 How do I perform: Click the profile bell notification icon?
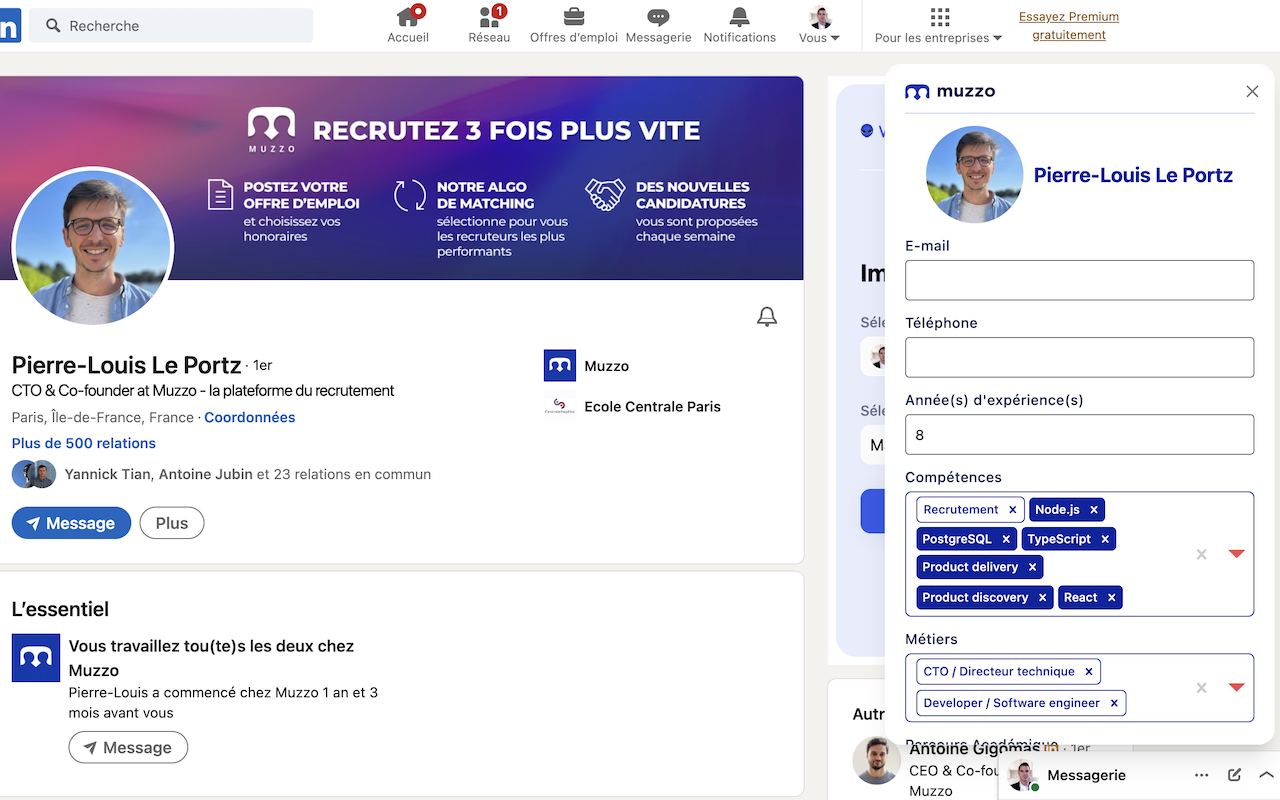coord(767,317)
